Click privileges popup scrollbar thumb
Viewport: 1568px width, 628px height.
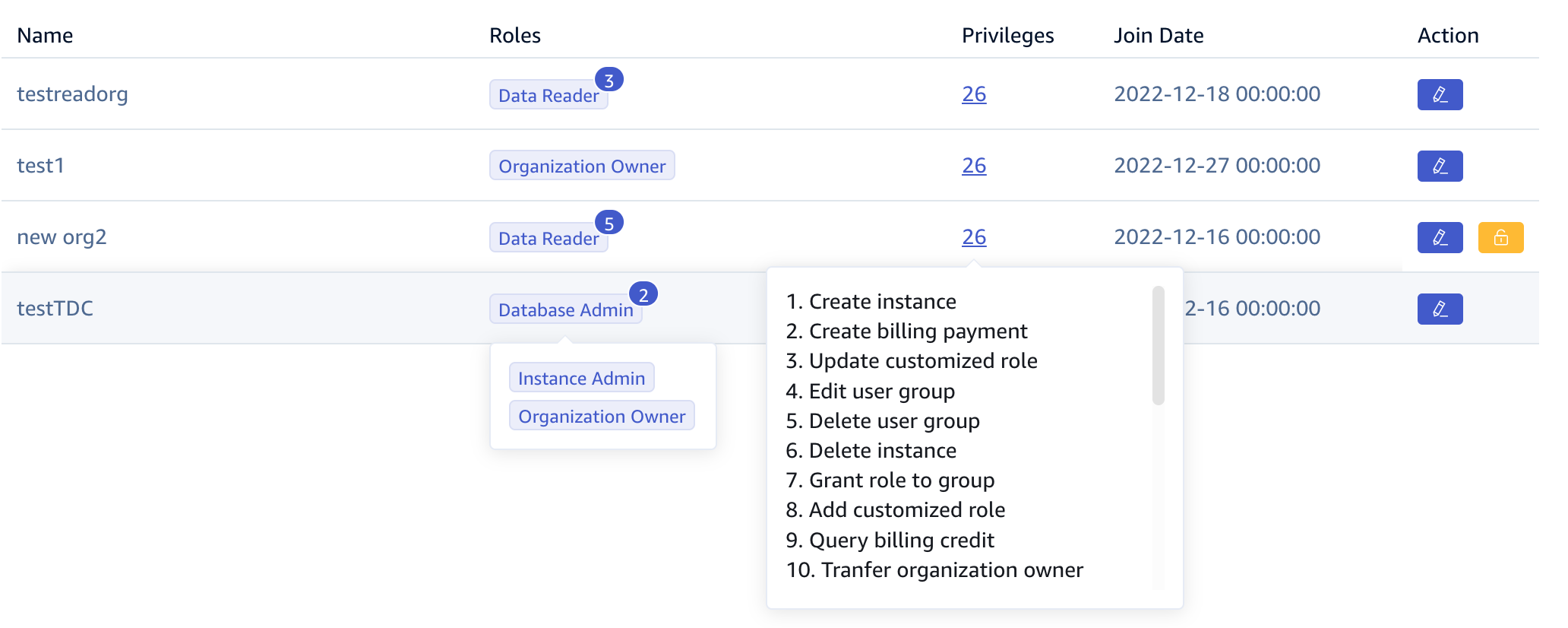pyautogui.click(x=1158, y=346)
